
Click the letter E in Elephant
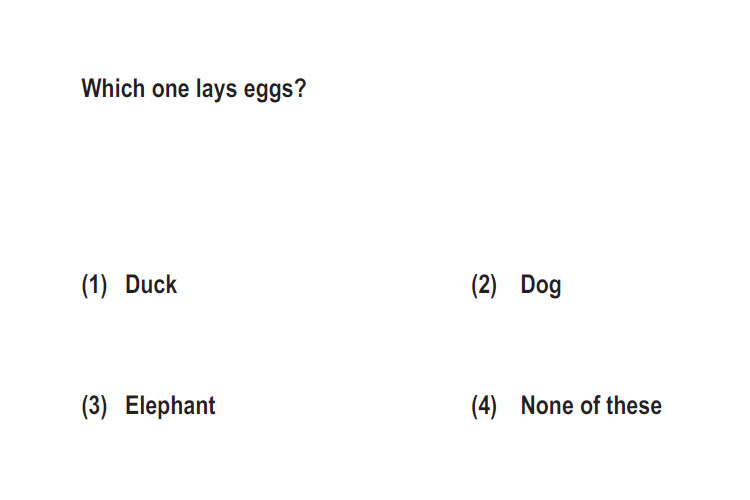tap(132, 406)
